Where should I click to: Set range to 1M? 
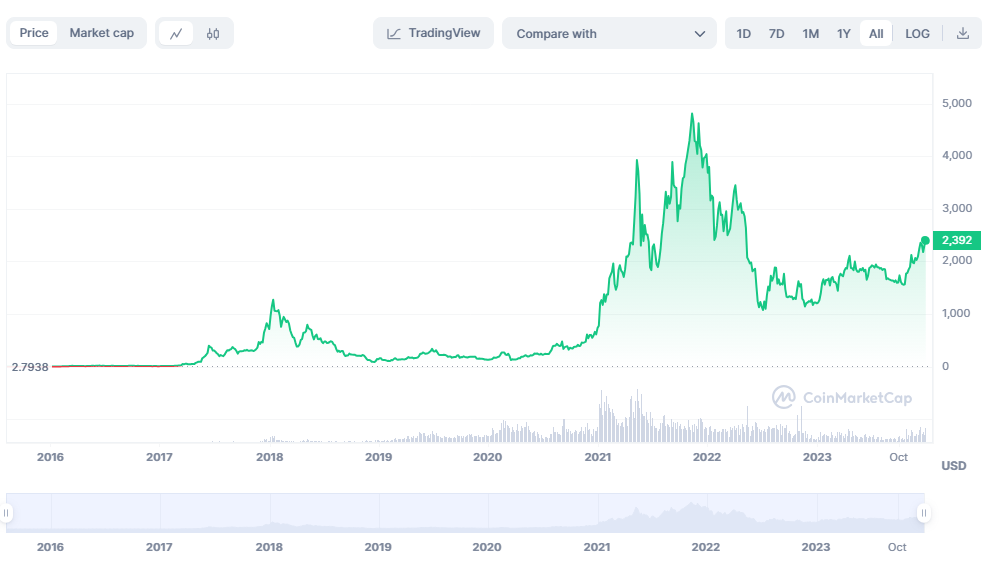(x=810, y=34)
